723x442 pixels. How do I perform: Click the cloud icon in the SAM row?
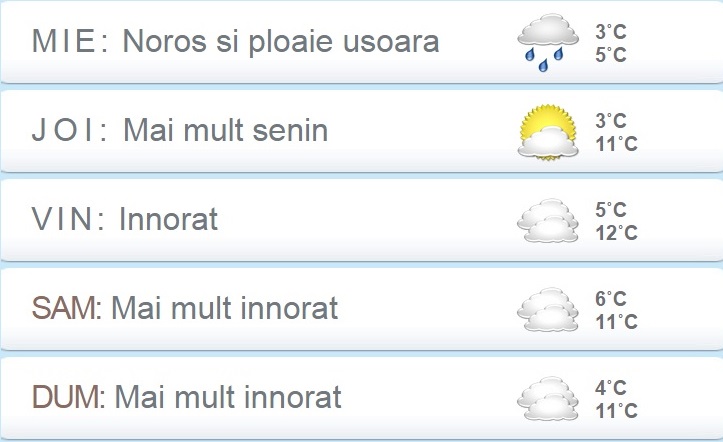tap(548, 309)
